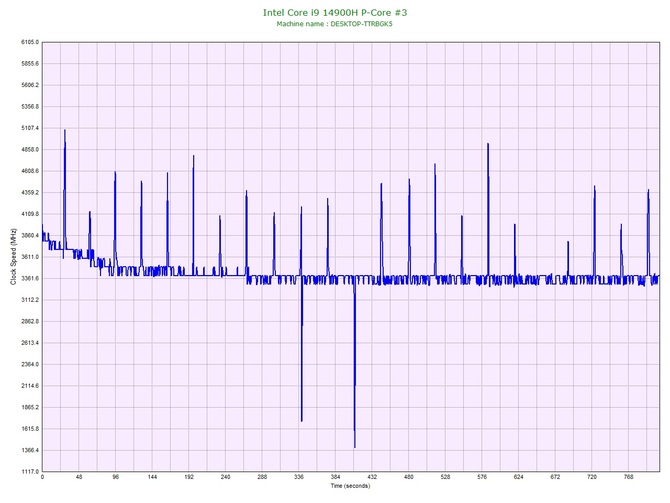Click the 576 x-axis tick label

[x=482, y=477]
